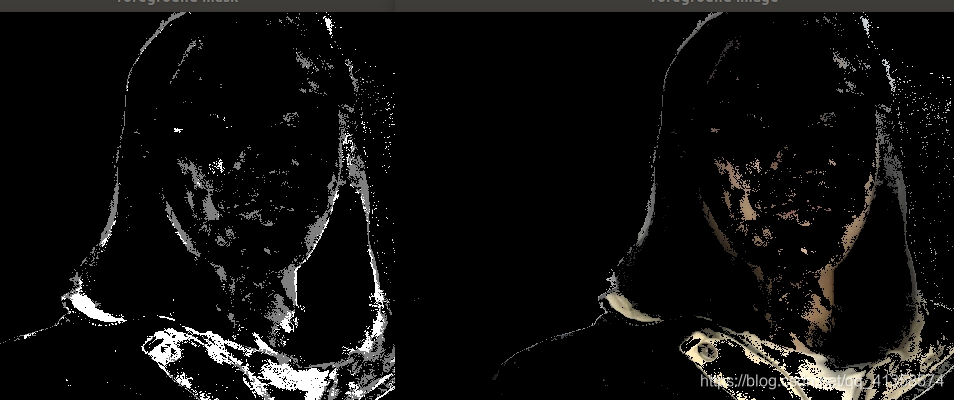
Task: Select the 'foreground image' window title bar
Action: tap(675, 5)
